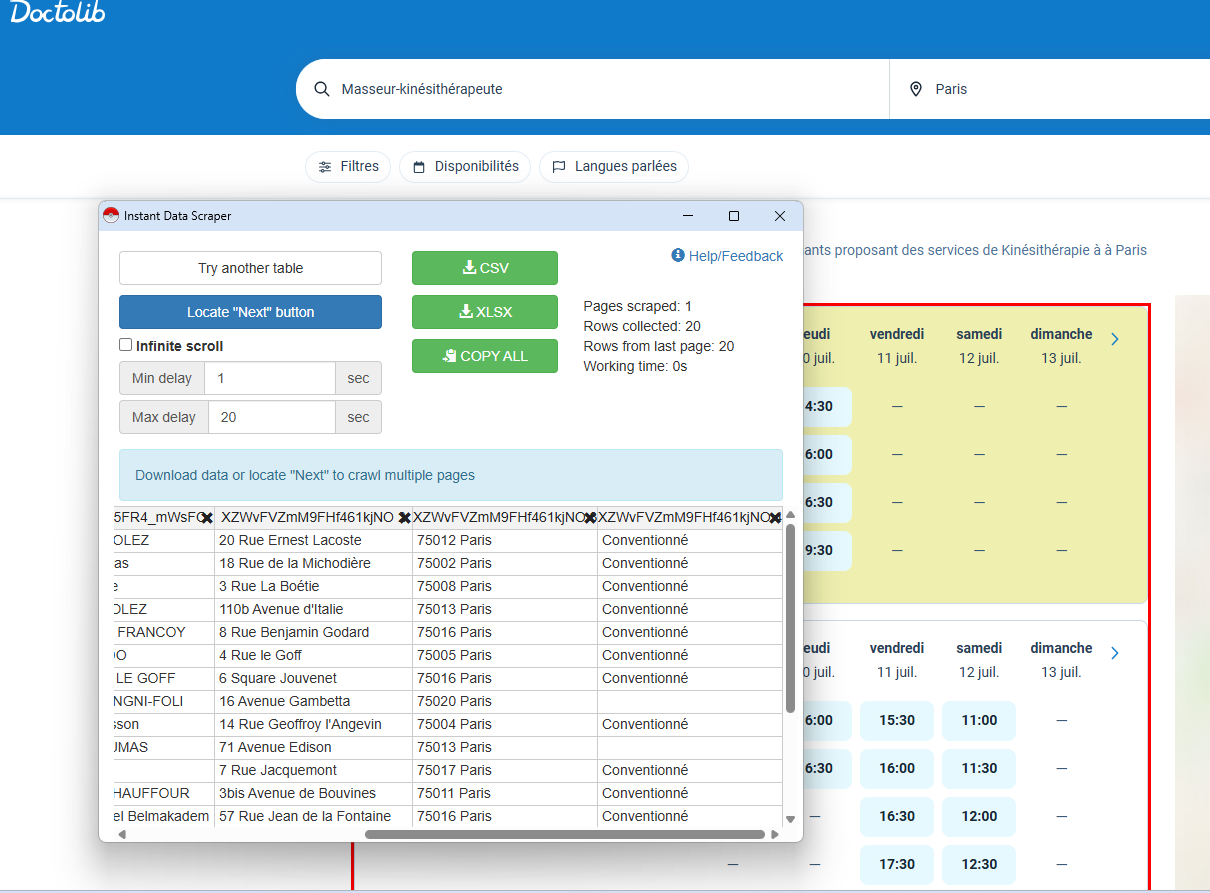The image size is (1210, 893).
Task: Expand next week in the lower availability calendar
Action: click(1114, 652)
